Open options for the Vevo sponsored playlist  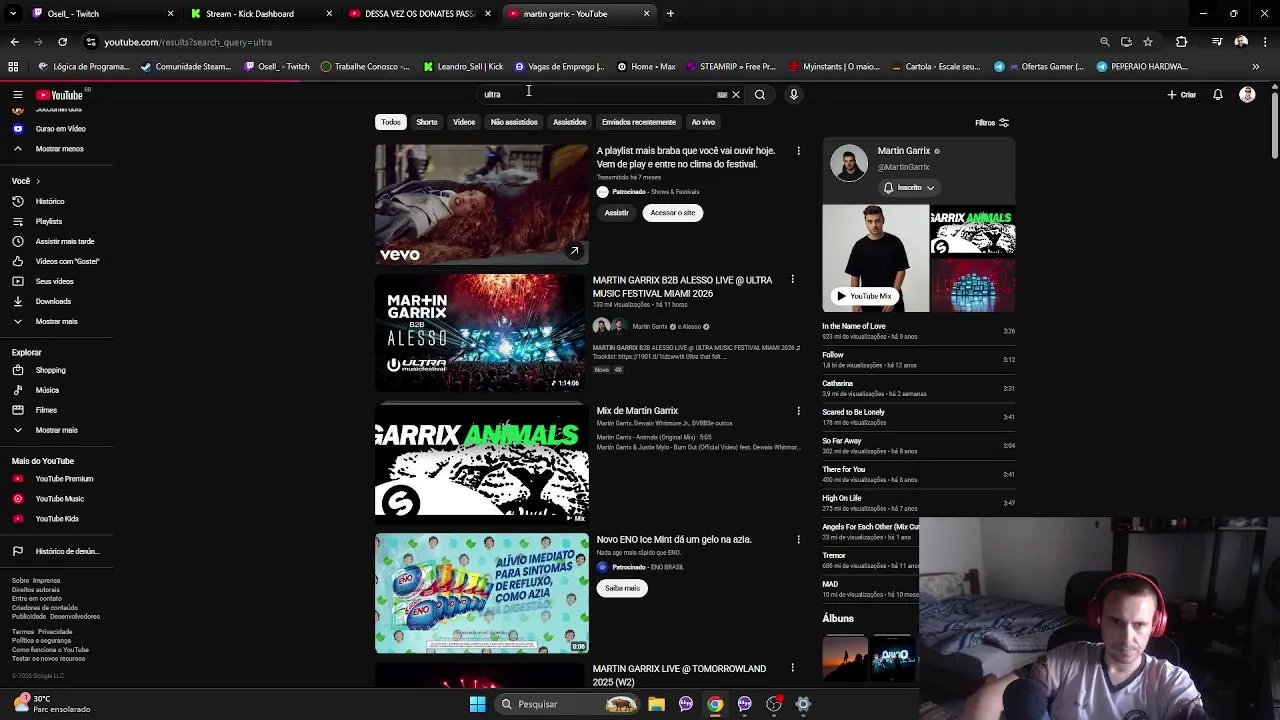tap(798, 151)
